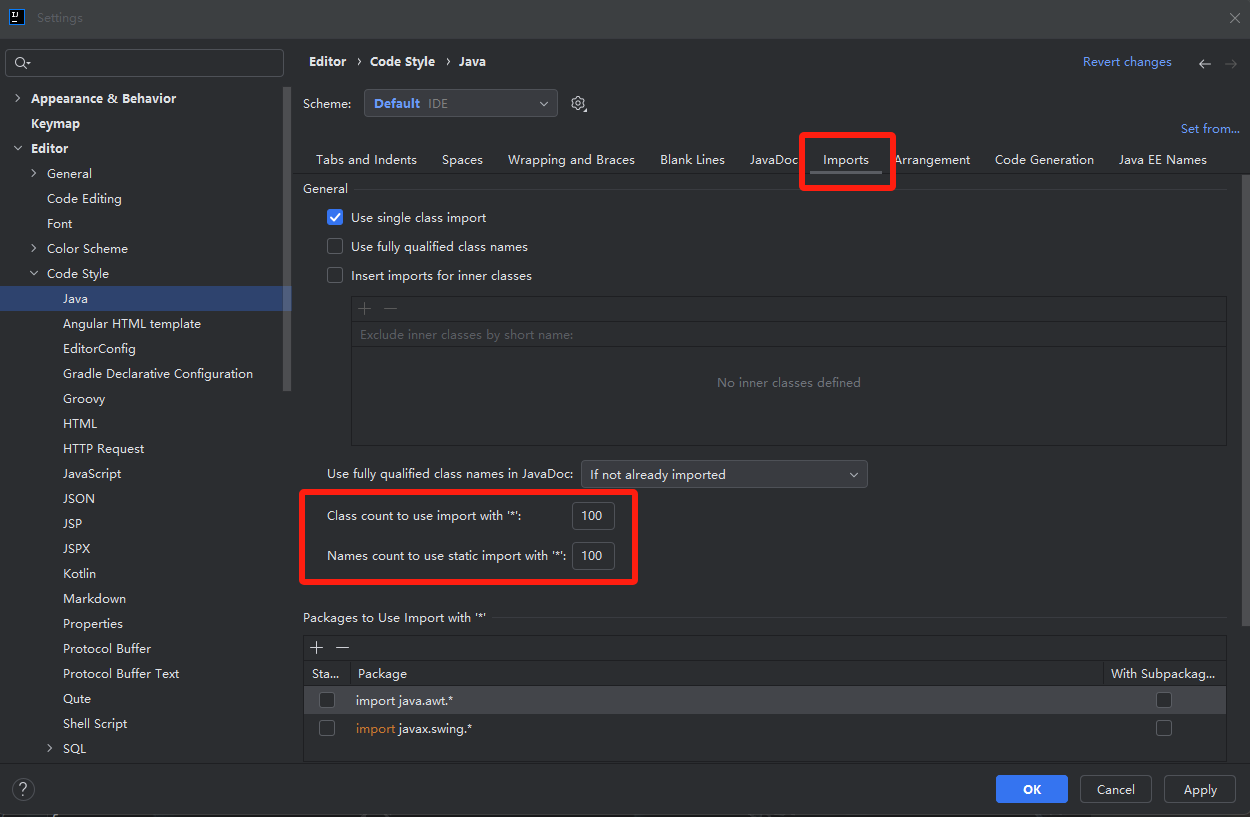Select the Imports tab
Image resolution: width=1250 pixels, height=817 pixels.
tap(846, 160)
